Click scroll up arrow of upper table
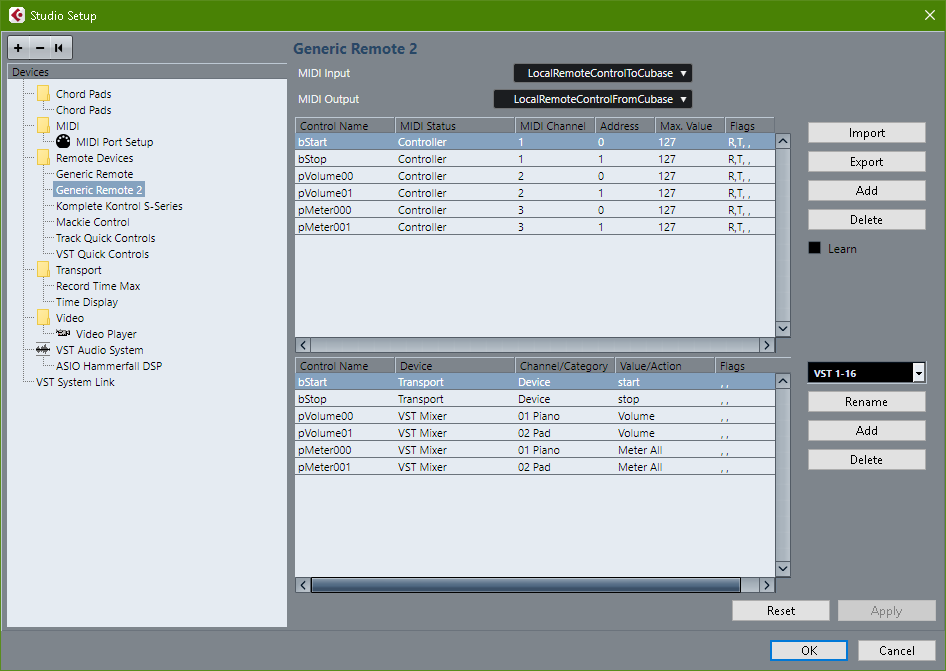Screen dimensions: 946x671 783,141
